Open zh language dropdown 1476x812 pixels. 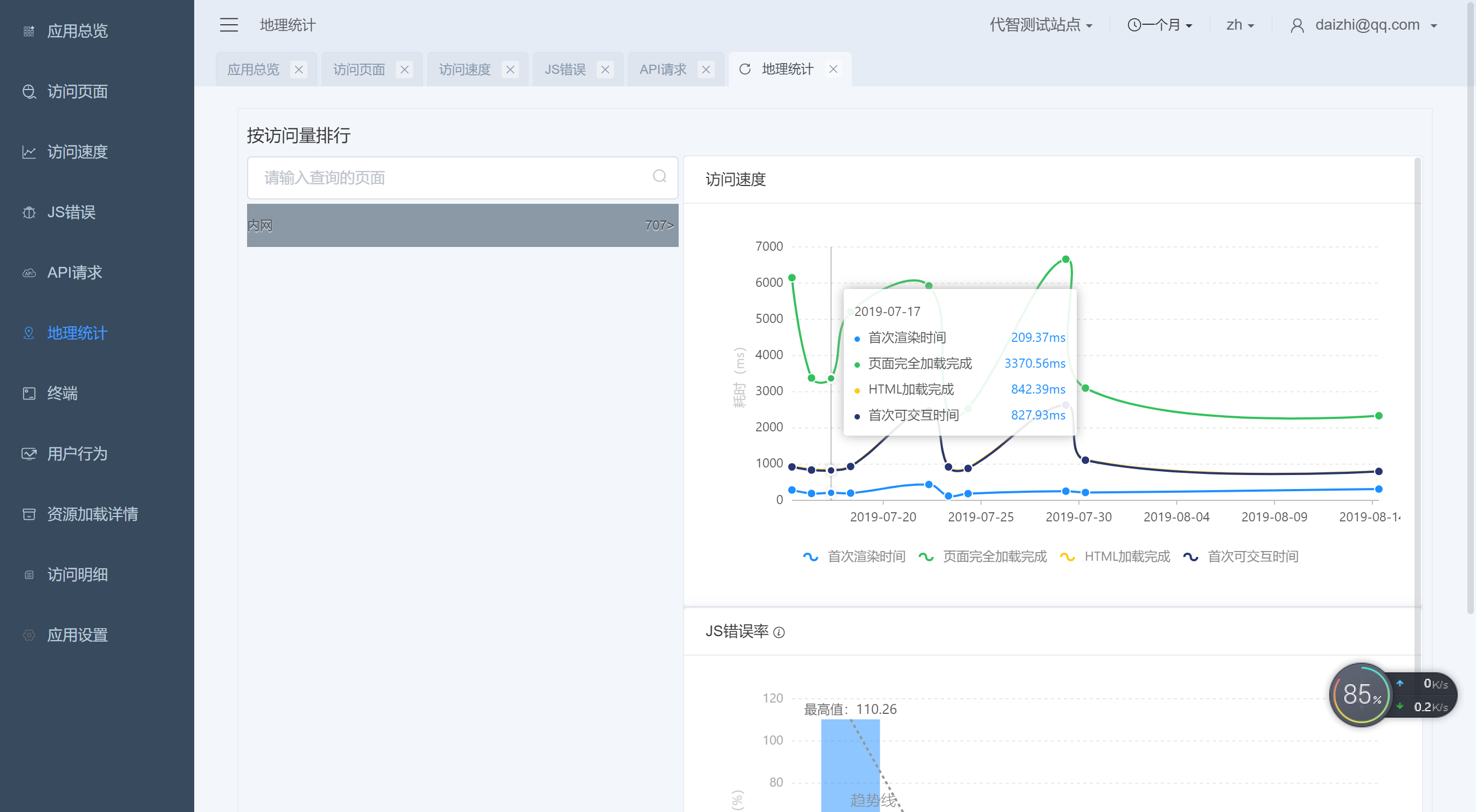pos(1240,25)
